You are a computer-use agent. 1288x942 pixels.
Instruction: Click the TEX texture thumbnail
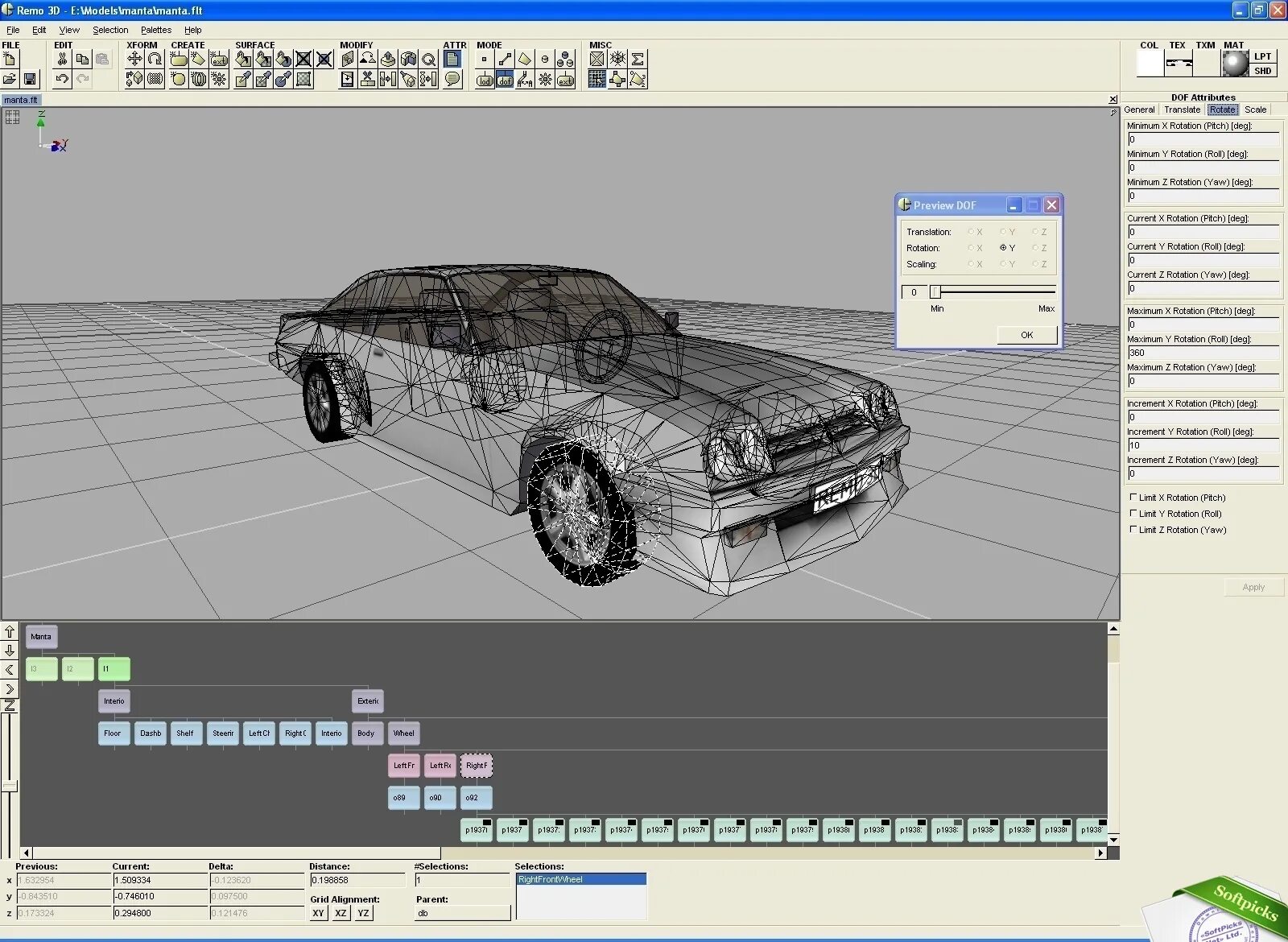[x=1179, y=64]
